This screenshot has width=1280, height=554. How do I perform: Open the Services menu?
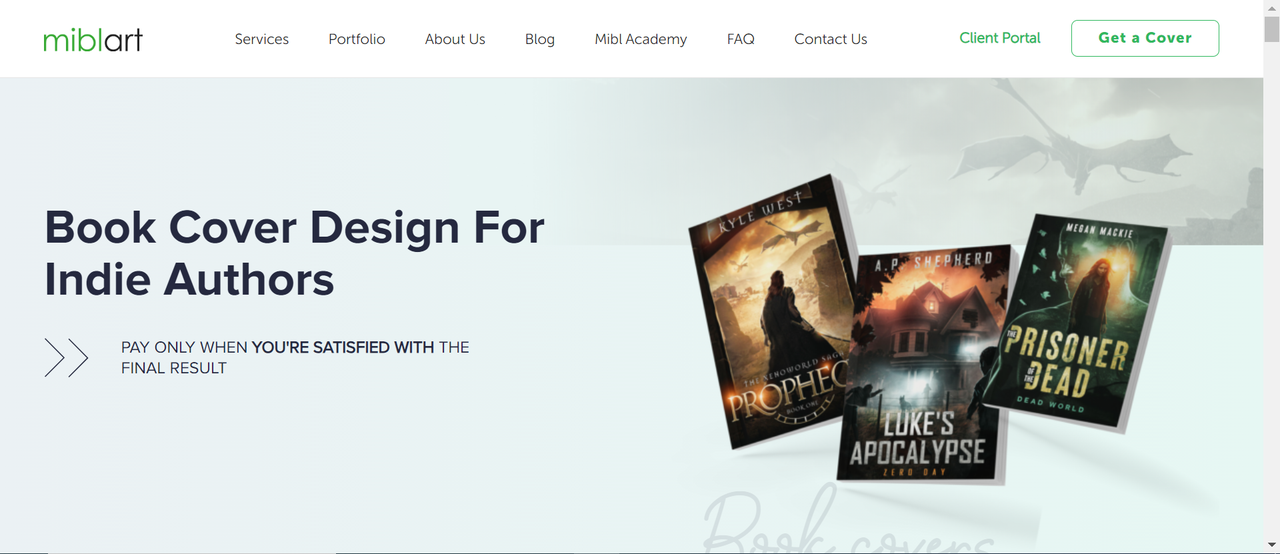pyautogui.click(x=262, y=39)
